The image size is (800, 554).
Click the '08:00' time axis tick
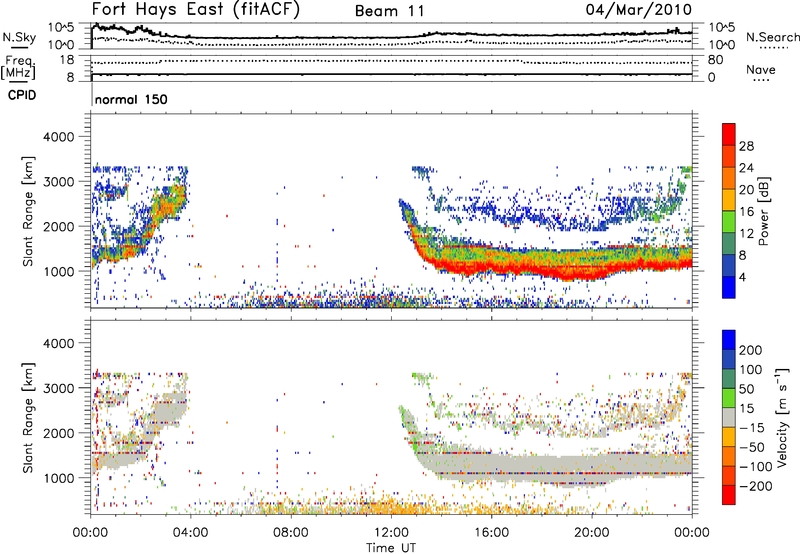291,533
